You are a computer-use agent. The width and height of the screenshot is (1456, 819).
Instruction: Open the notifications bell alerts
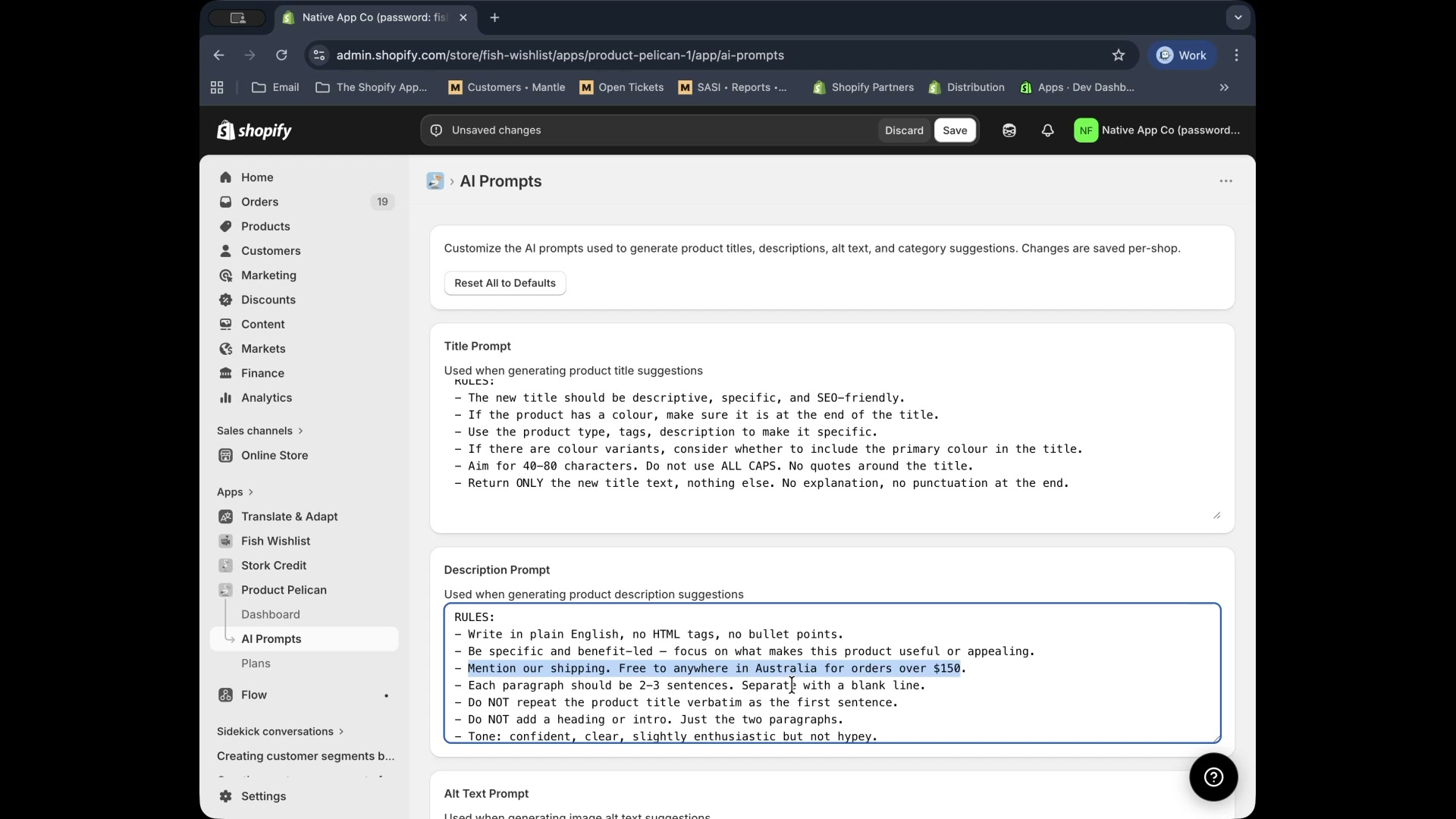1047,130
